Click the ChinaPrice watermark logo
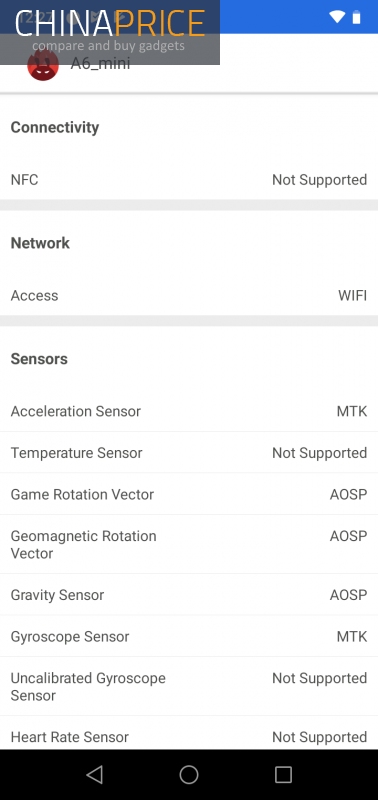 coord(110,32)
